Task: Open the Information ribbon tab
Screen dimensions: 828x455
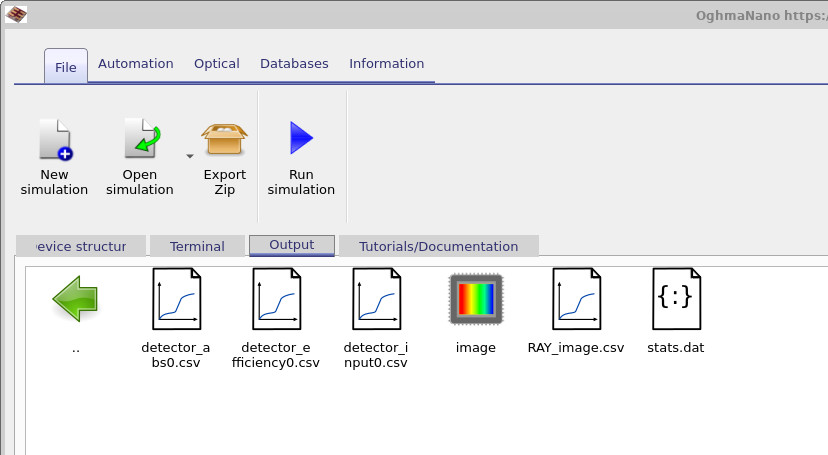Action: 387,63
